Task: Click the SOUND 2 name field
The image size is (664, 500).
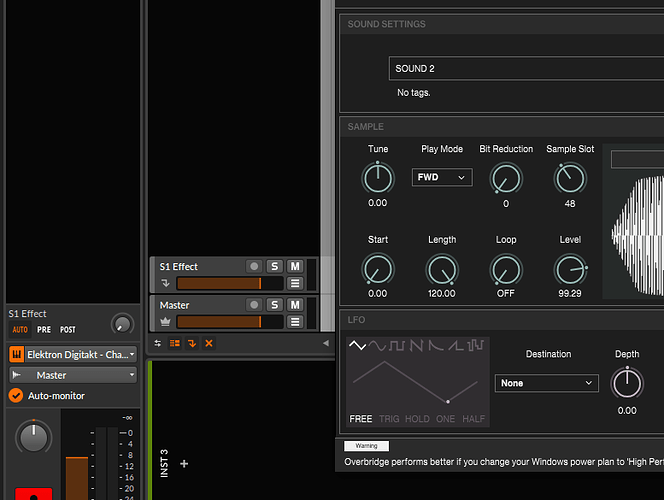Action: (526, 69)
